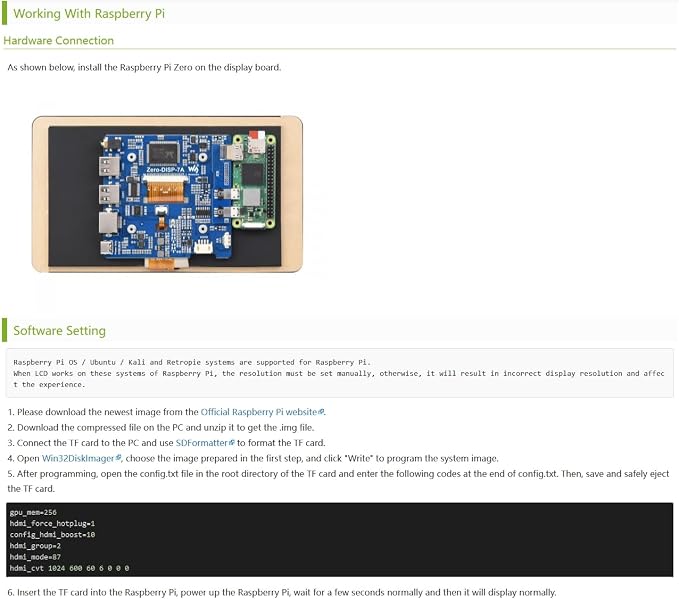Click the Hardware Connection subheading

tap(58, 40)
